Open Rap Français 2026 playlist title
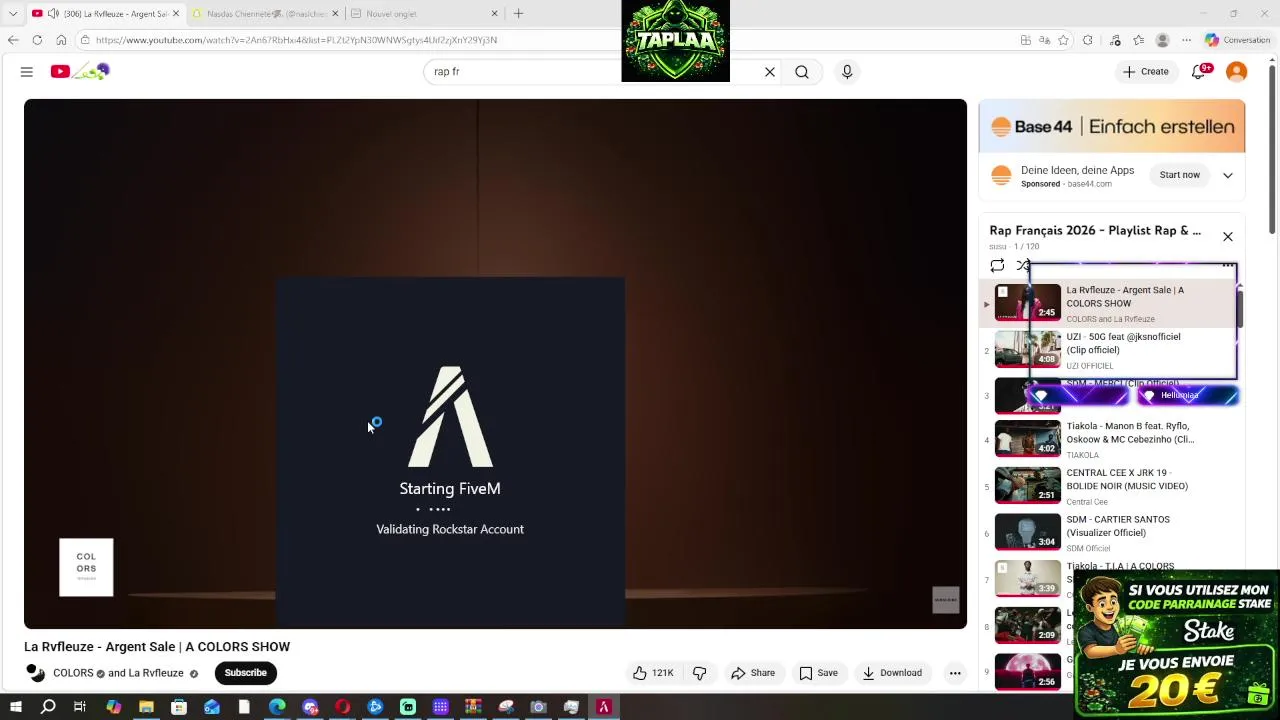1280x720 pixels. pos(1095,230)
